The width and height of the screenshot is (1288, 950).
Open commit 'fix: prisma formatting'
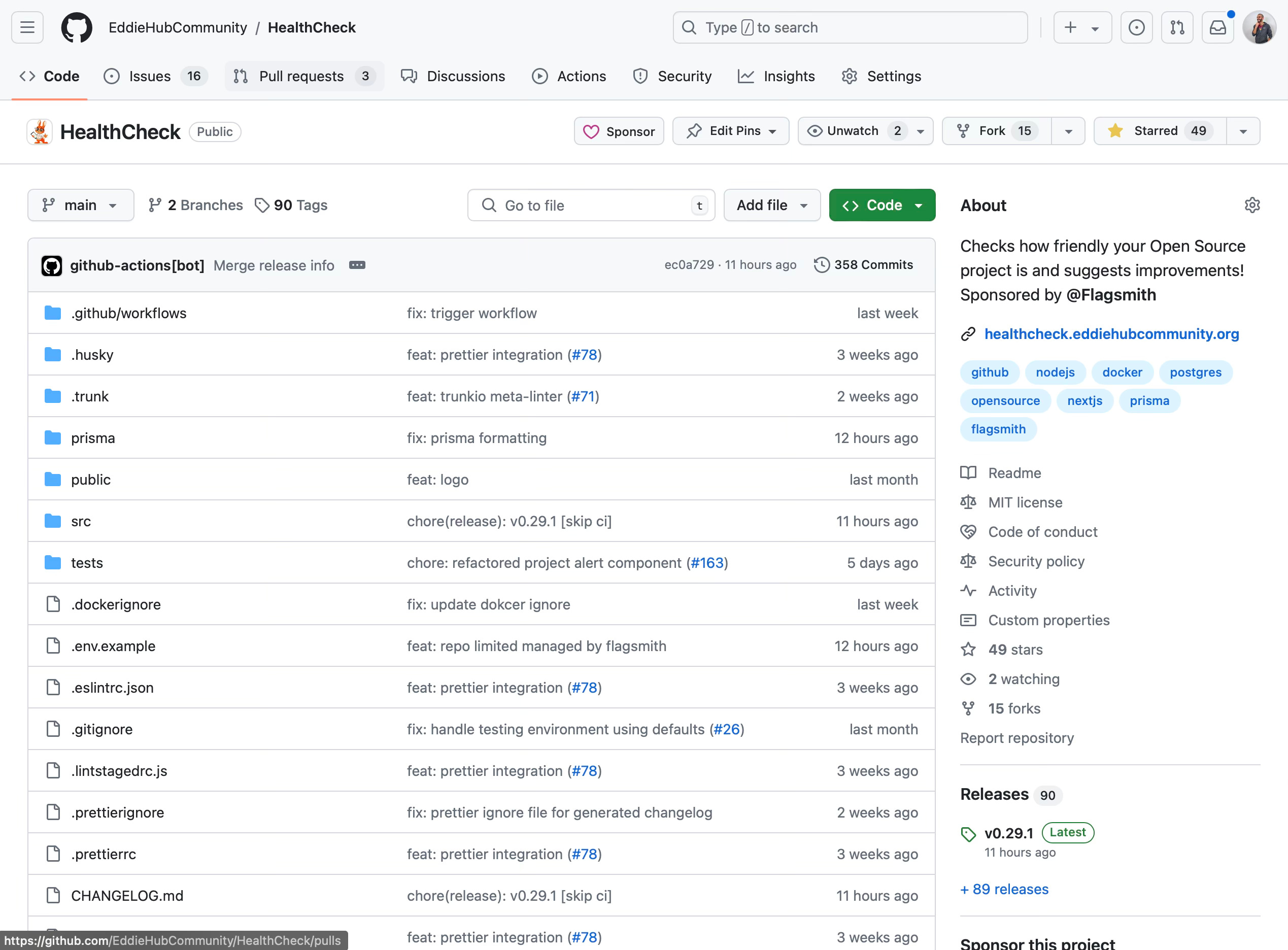tap(477, 437)
